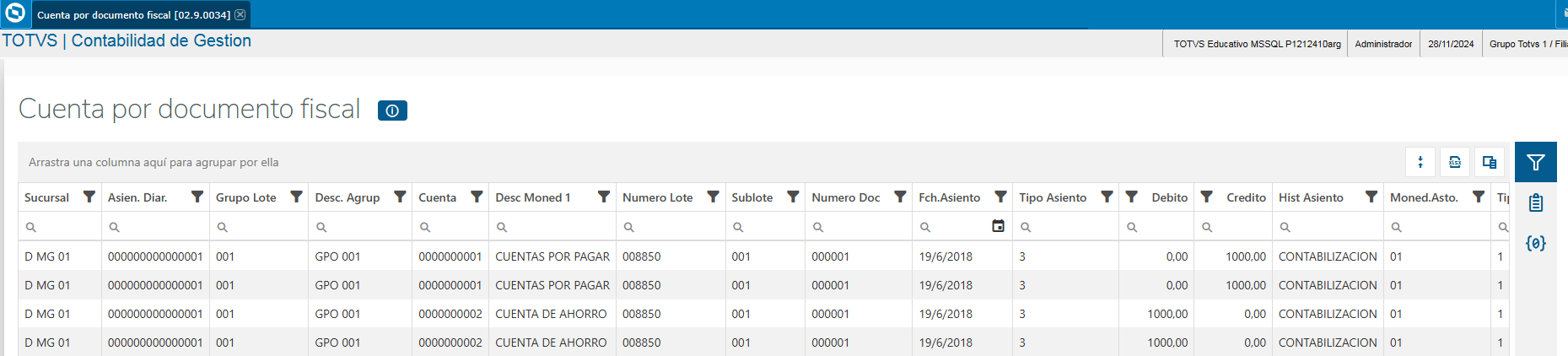
Task: Click the TOTVS logo icon
Action: [x=14, y=14]
